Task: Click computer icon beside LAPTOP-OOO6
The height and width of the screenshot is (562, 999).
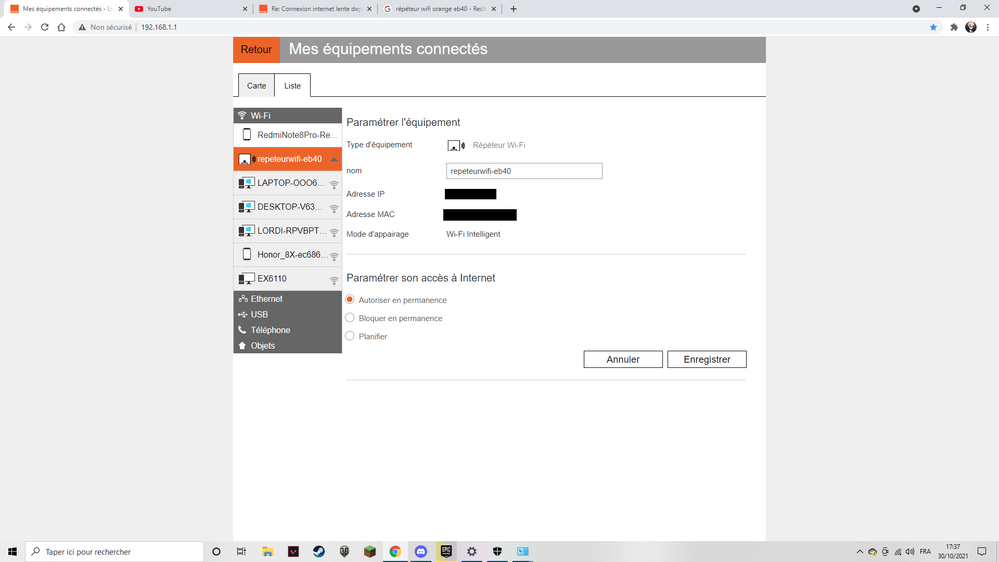Action: (x=246, y=183)
